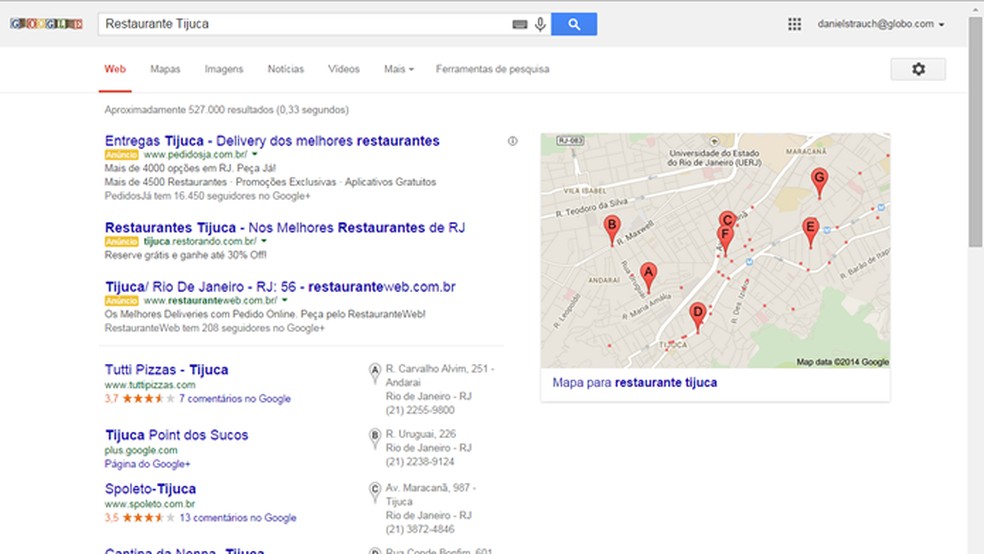Open 13 comentários no Google link

point(238,518)
